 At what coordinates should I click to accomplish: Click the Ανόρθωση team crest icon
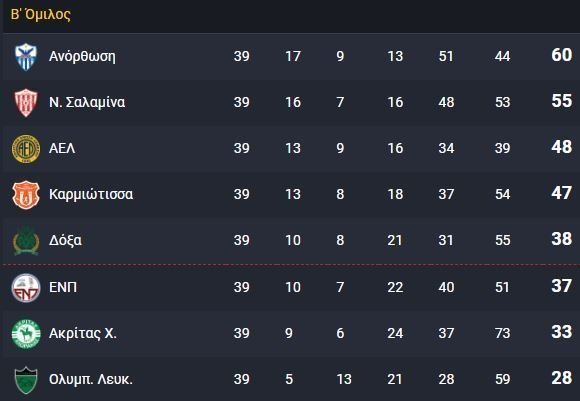click(26, 57)
